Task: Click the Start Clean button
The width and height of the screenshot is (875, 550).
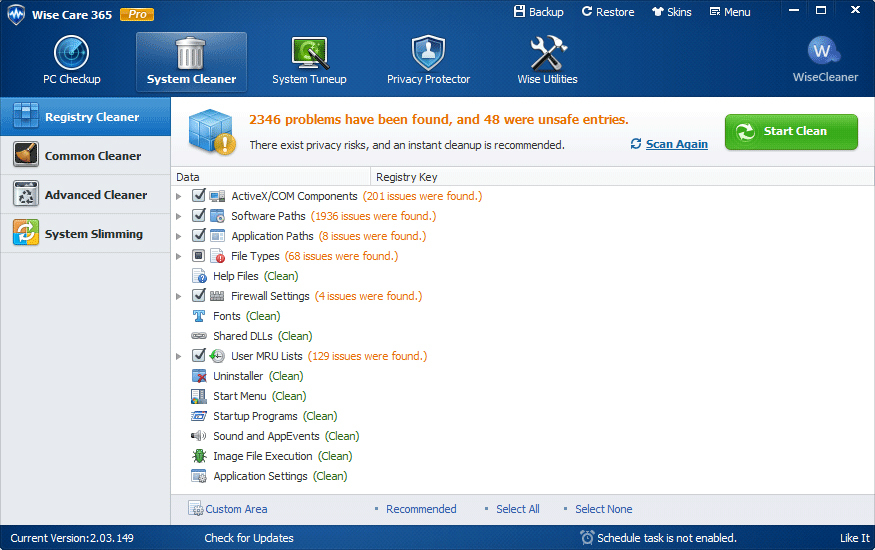Action: pos(791,132)
